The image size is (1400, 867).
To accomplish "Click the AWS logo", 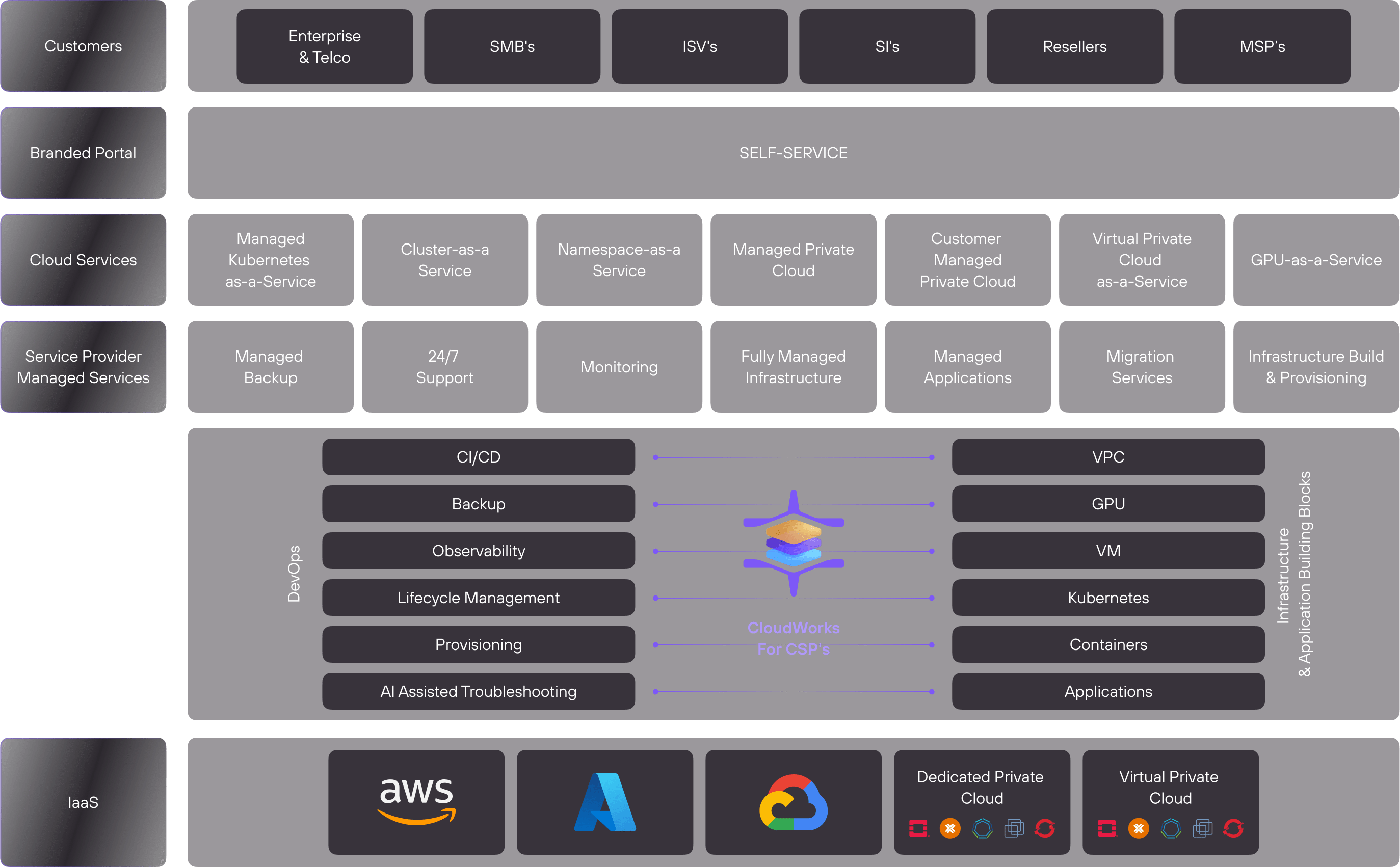I will pos(416,801).
